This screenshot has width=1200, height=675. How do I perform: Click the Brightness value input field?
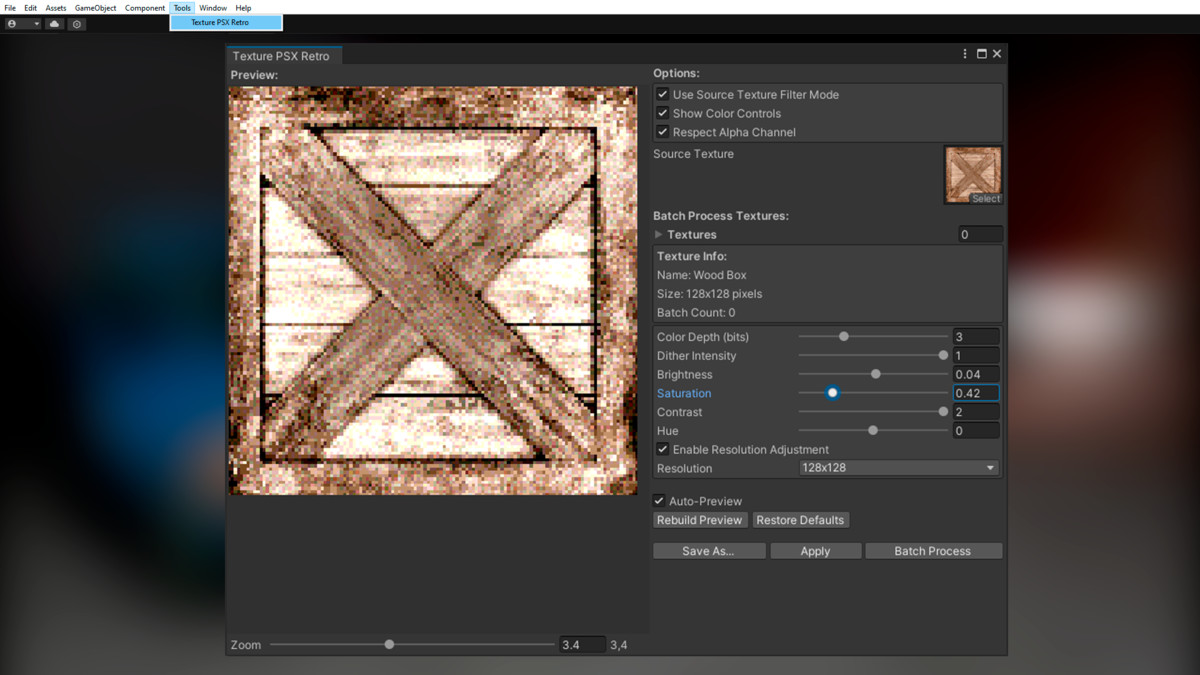coord(976,375)
